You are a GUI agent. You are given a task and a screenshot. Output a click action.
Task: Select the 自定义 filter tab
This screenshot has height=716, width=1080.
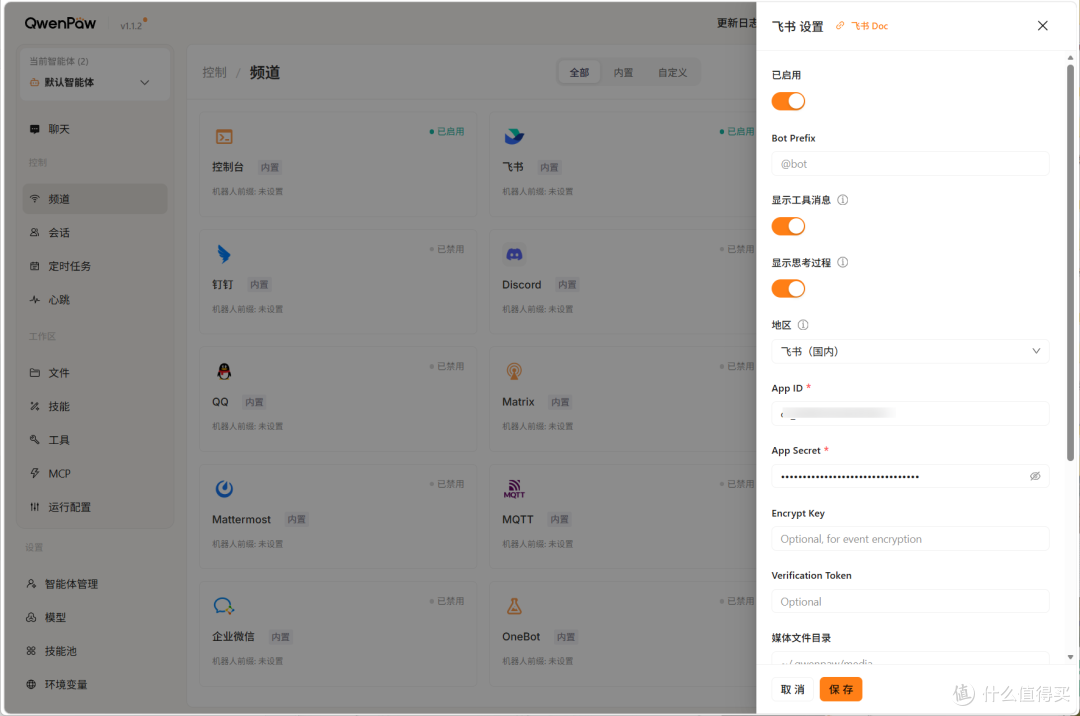[672, 72]
